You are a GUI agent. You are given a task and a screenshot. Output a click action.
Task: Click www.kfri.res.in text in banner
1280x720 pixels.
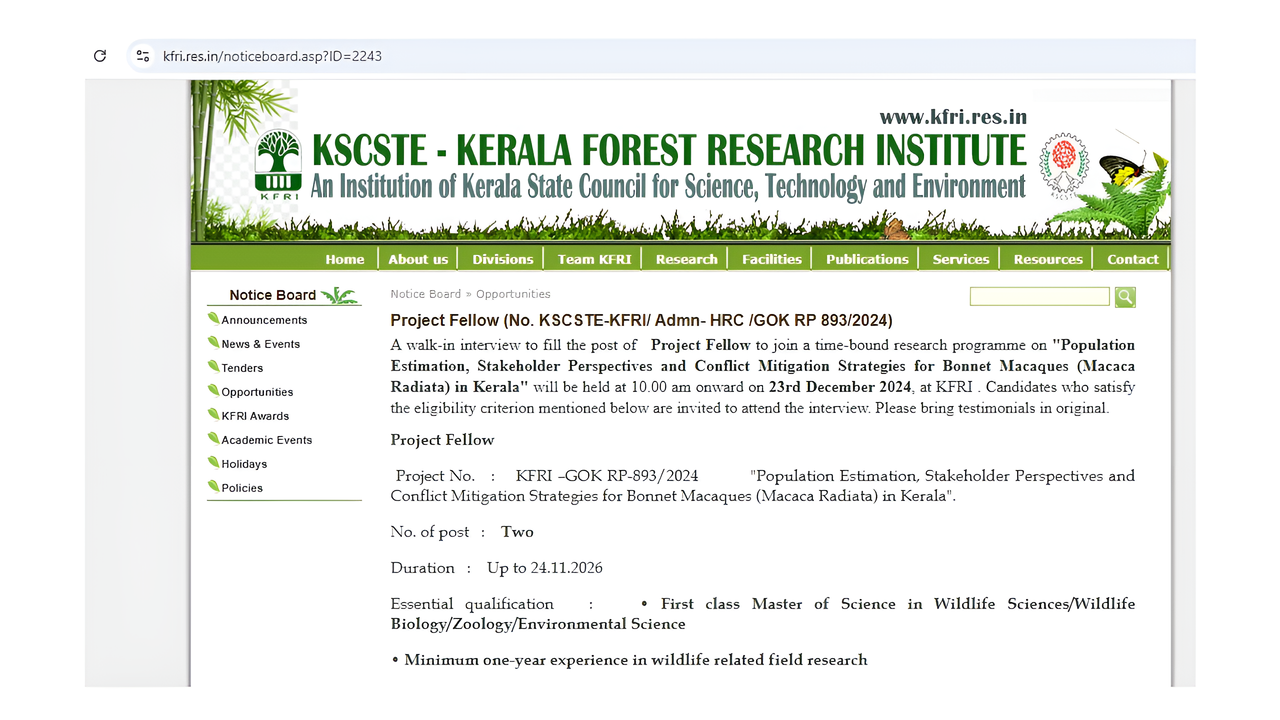coord(953,117)
